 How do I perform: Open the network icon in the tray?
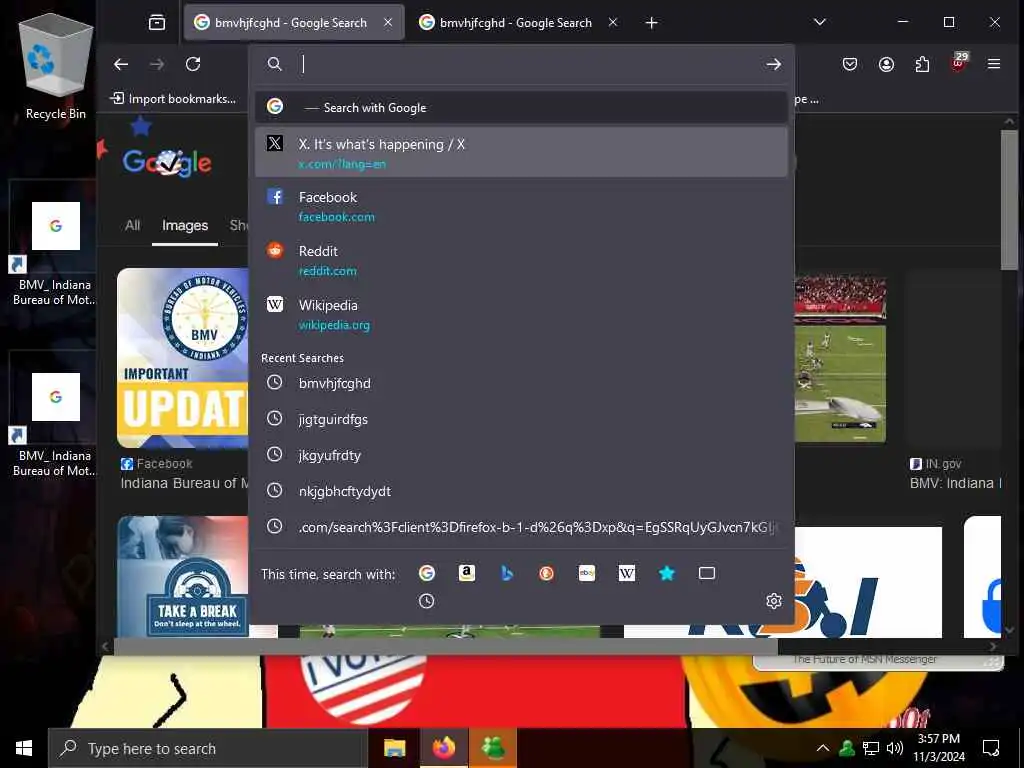coord(871,748)
